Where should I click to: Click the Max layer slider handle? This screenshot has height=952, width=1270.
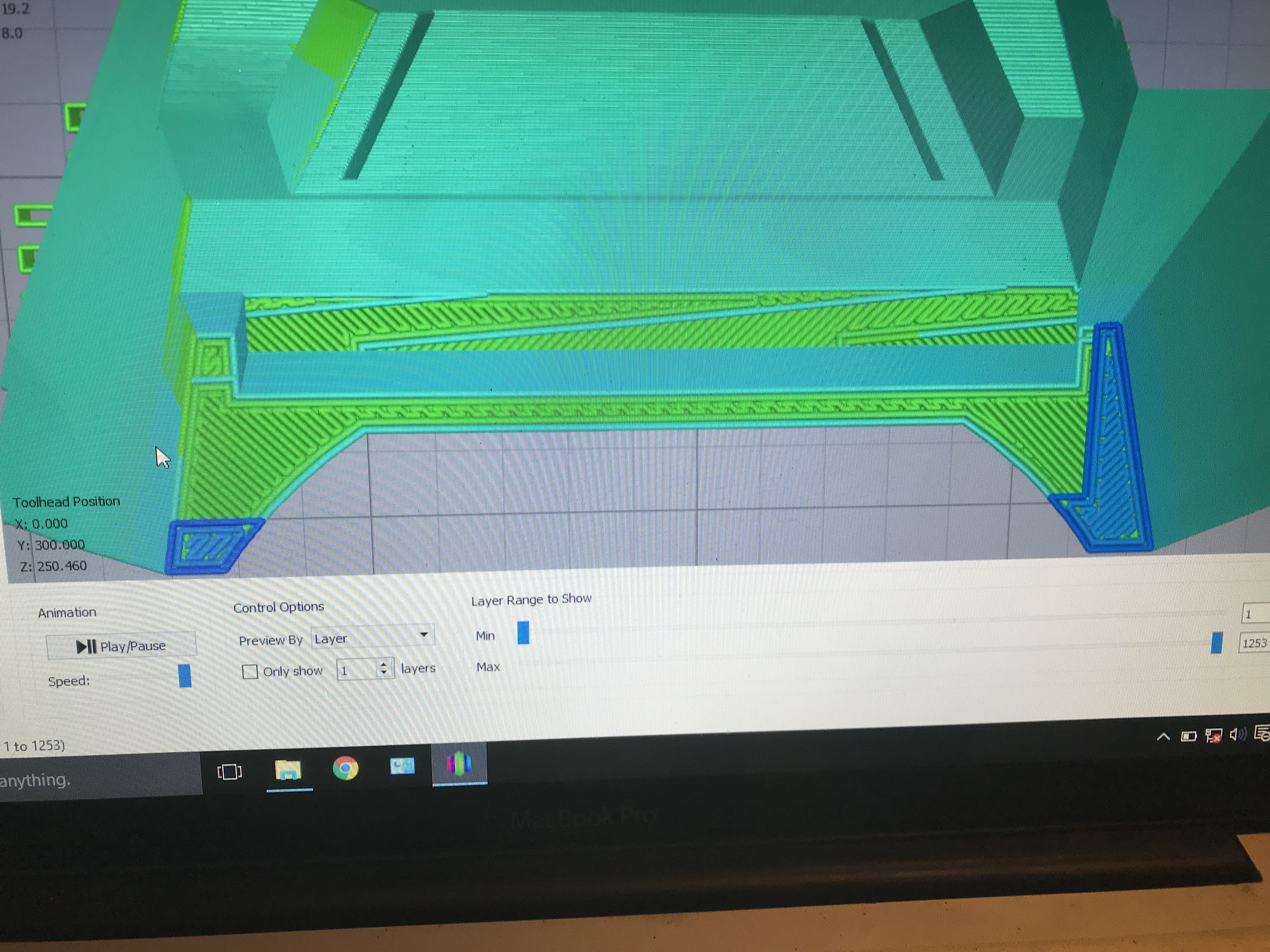click(x=1216, y=643)
